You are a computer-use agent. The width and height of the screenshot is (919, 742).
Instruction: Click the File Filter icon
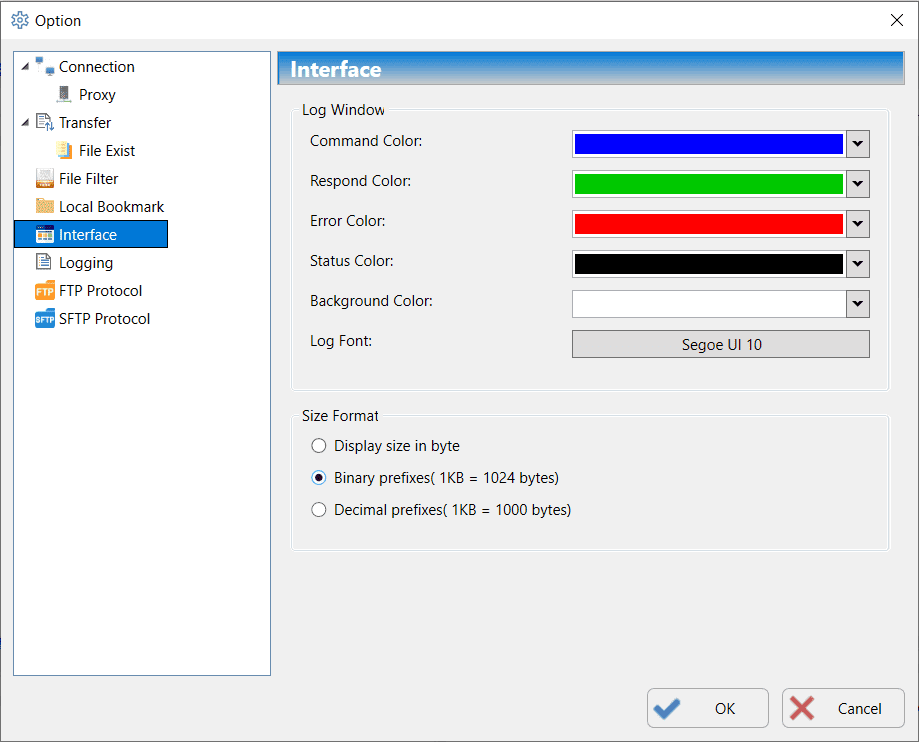44,179
